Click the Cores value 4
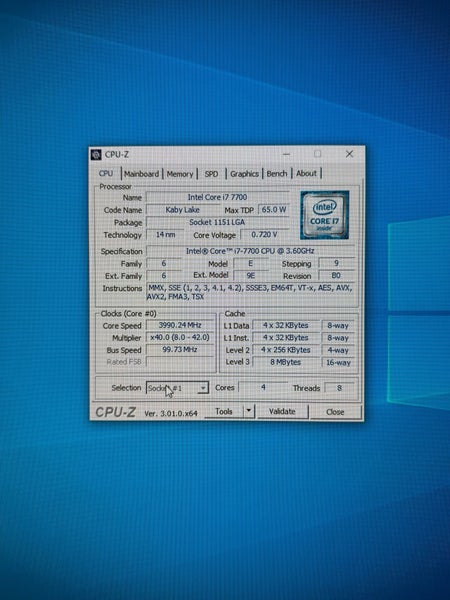The height and width of the screenshot is (600, 450). [263, 388]
